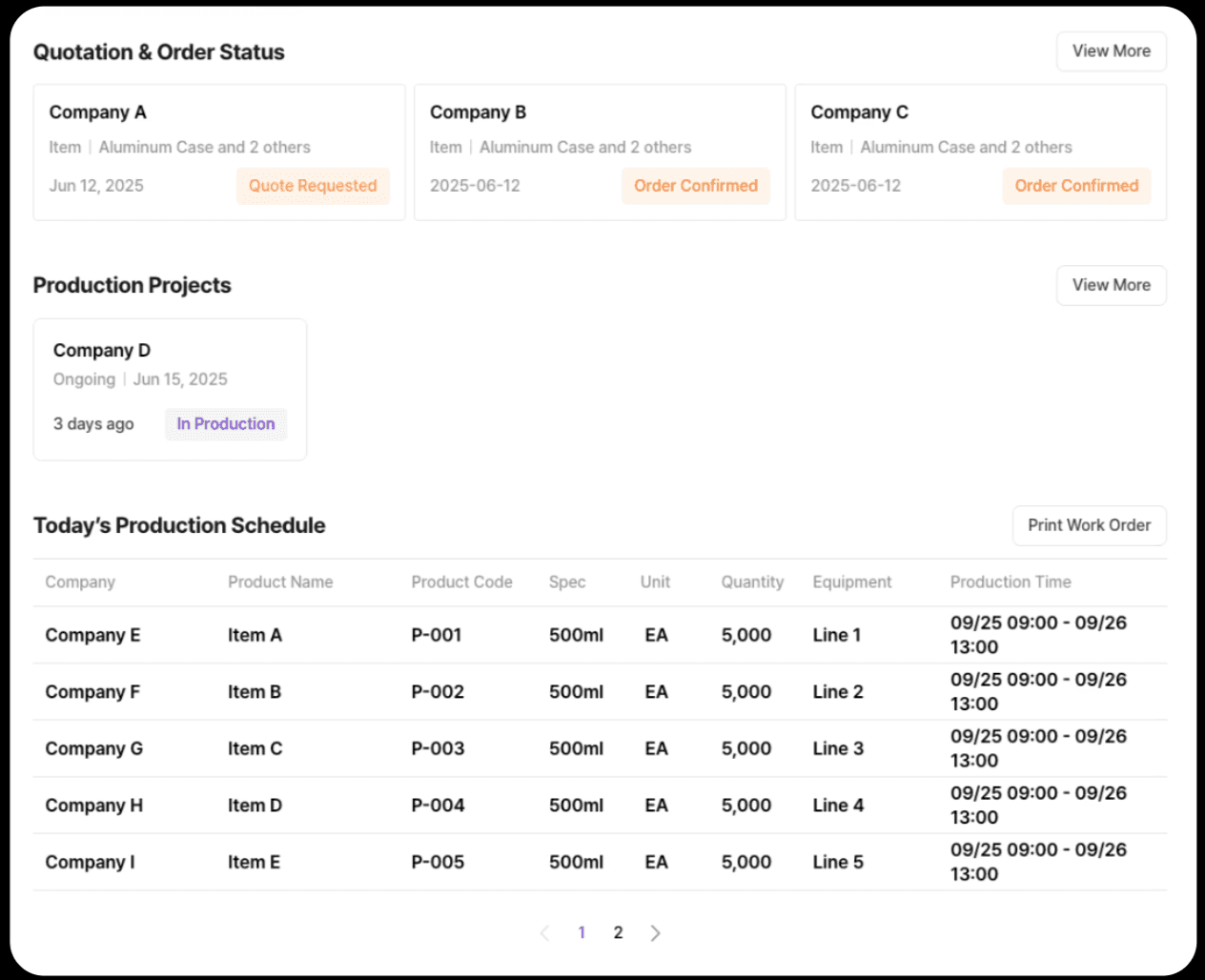1205x980 pixels.
Task: Click product code P-002
Action: (x=438, y=692)
